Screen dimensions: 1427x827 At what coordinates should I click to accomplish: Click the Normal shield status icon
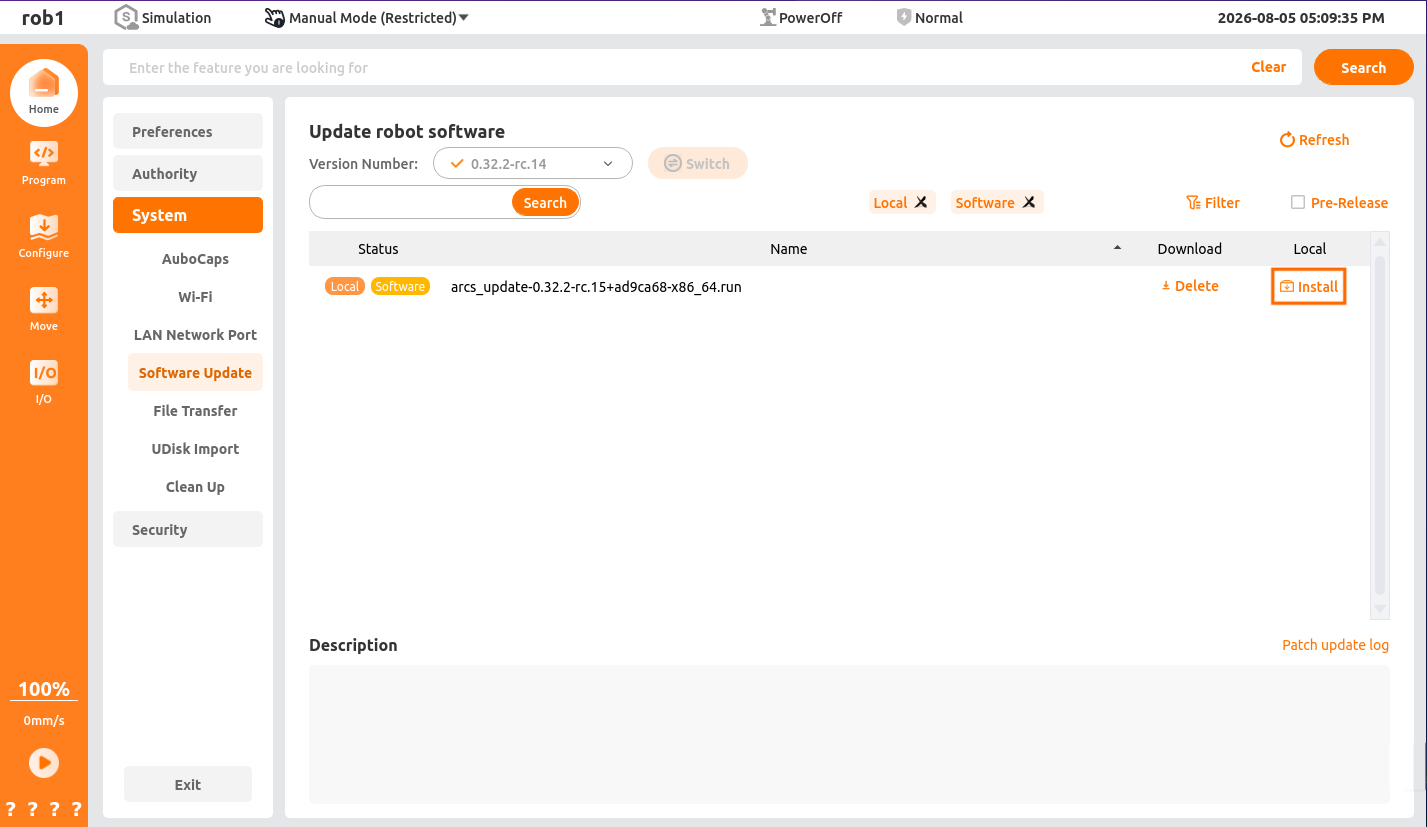click(x=904, y=17)
